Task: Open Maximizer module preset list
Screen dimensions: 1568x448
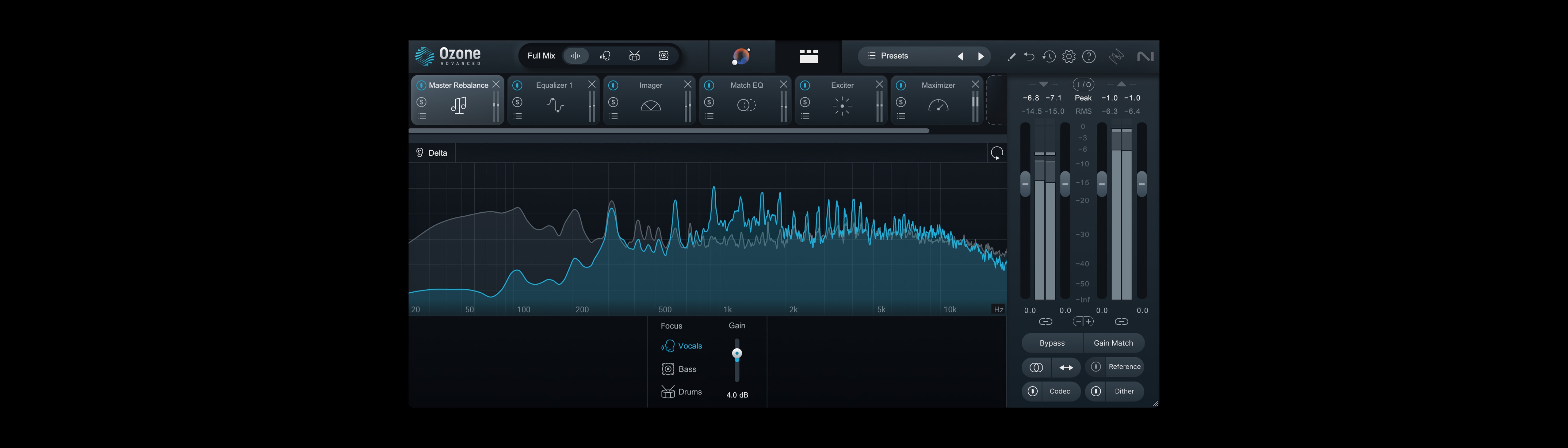Action: (x=901, y=116)
